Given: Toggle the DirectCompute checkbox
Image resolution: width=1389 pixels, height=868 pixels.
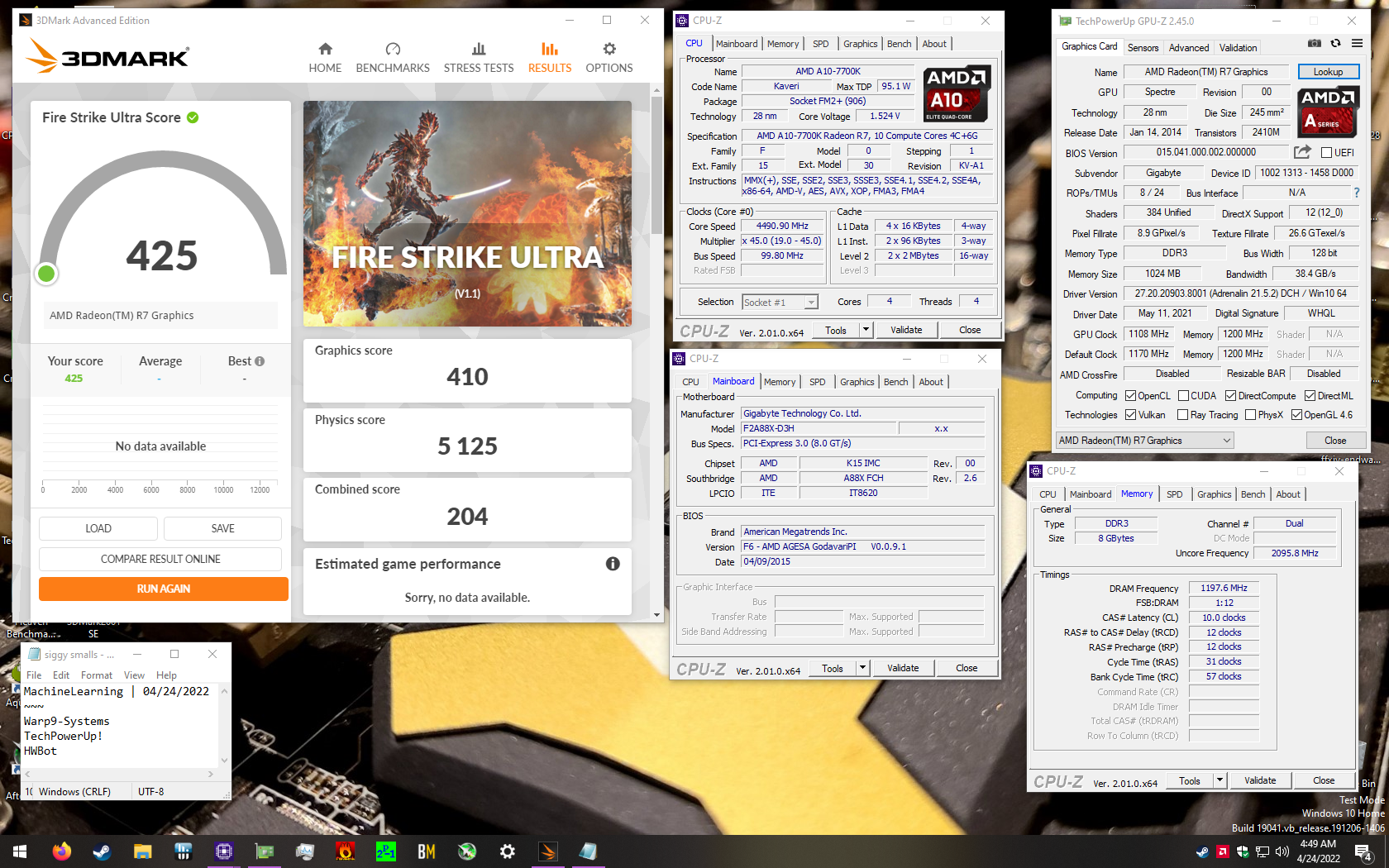Looking at the screenshot, I should coord(1230,396).
